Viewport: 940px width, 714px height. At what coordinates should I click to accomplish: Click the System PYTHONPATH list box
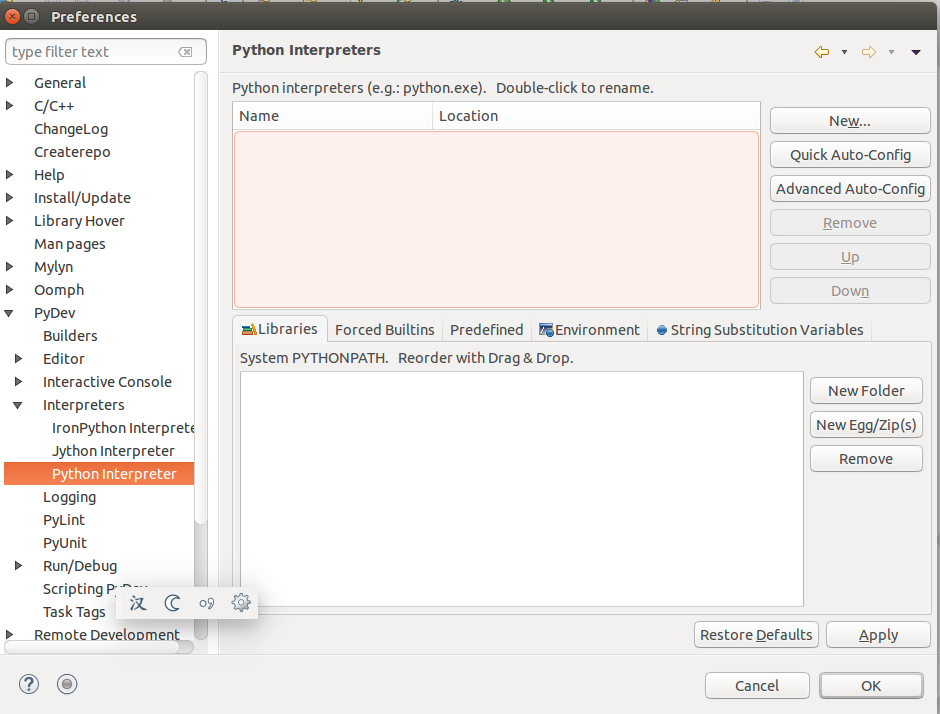(x=522, y=489)
